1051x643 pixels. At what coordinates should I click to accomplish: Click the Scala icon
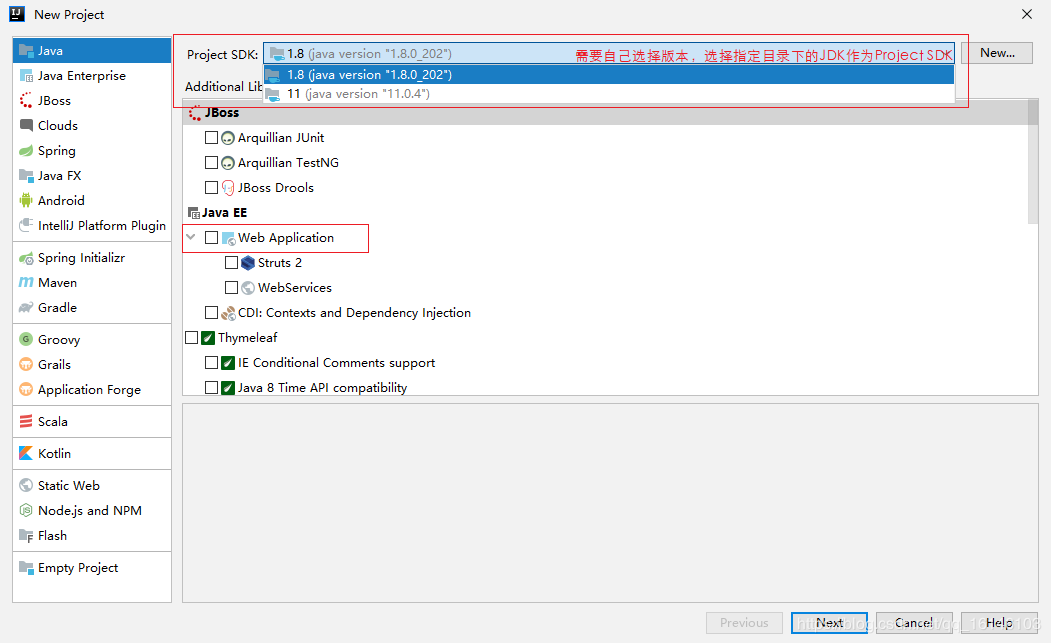coord(26,421)
